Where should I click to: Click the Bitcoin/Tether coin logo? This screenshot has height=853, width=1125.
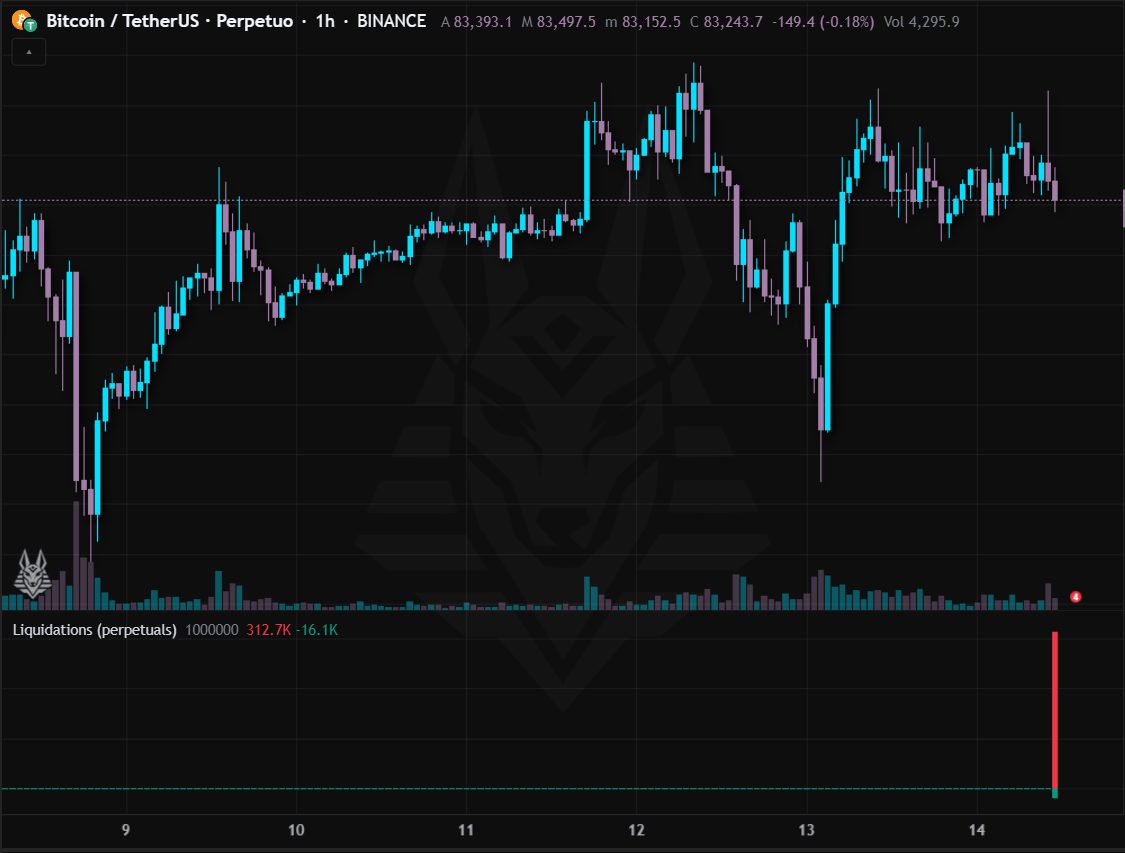click(24, 21)
